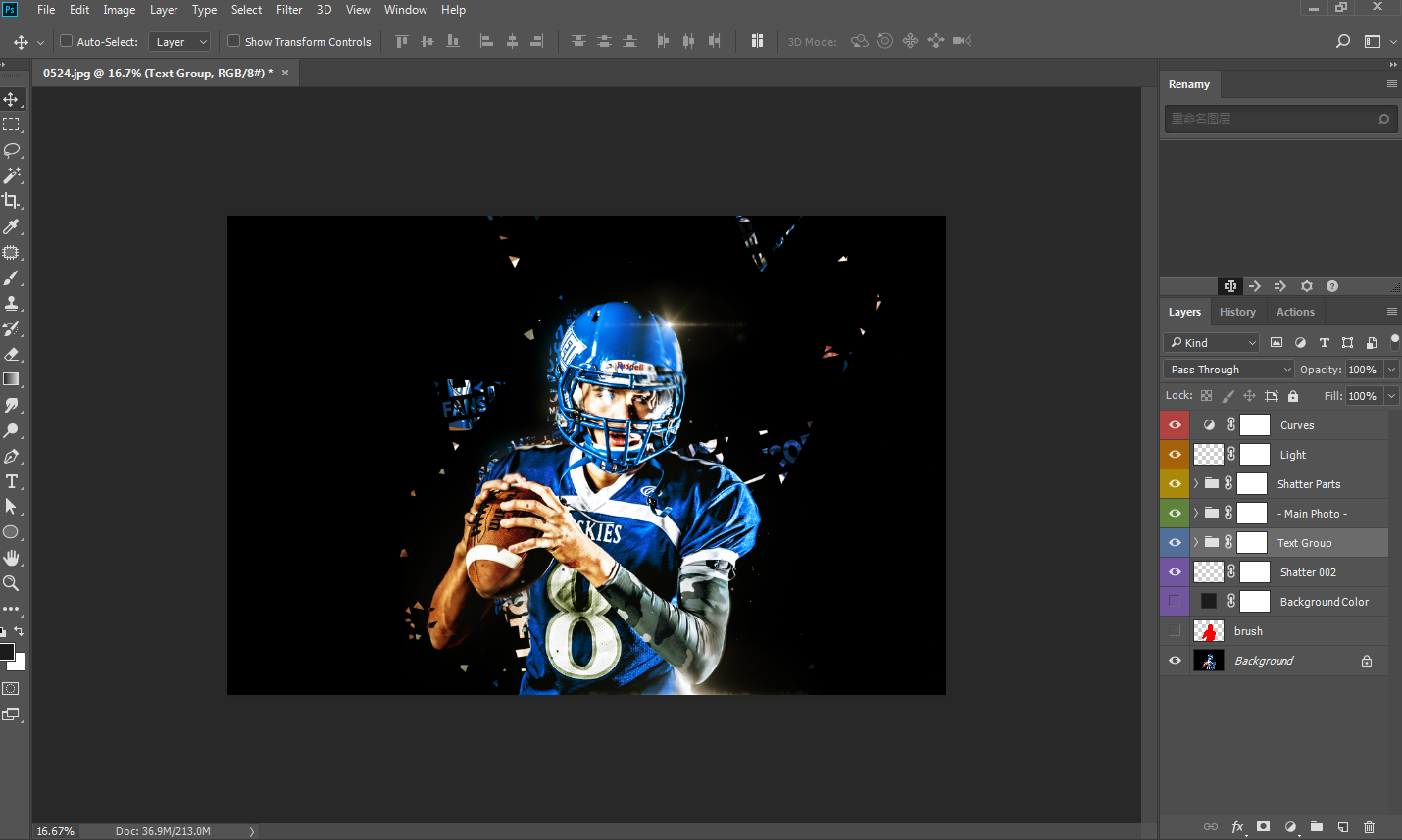This screenshot has height=840, width=1402.
Task: Filter layers by type layers icon
Action: 1324,342
